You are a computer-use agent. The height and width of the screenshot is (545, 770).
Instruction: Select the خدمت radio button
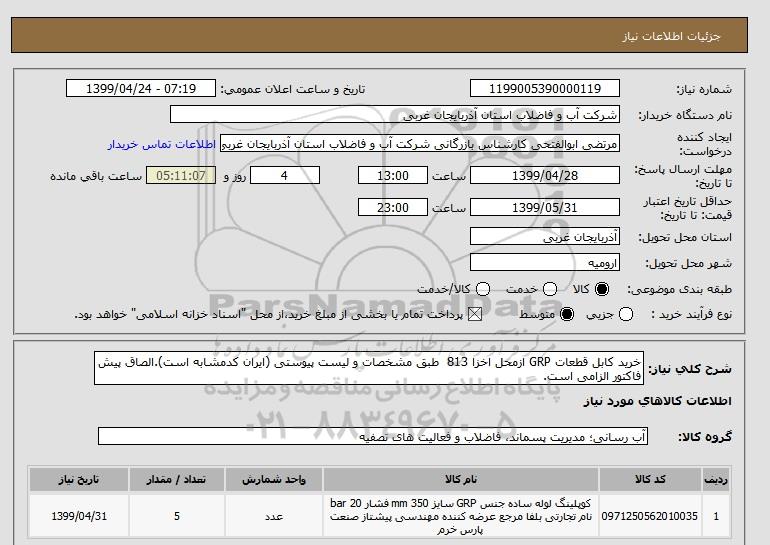coord(550,289)
